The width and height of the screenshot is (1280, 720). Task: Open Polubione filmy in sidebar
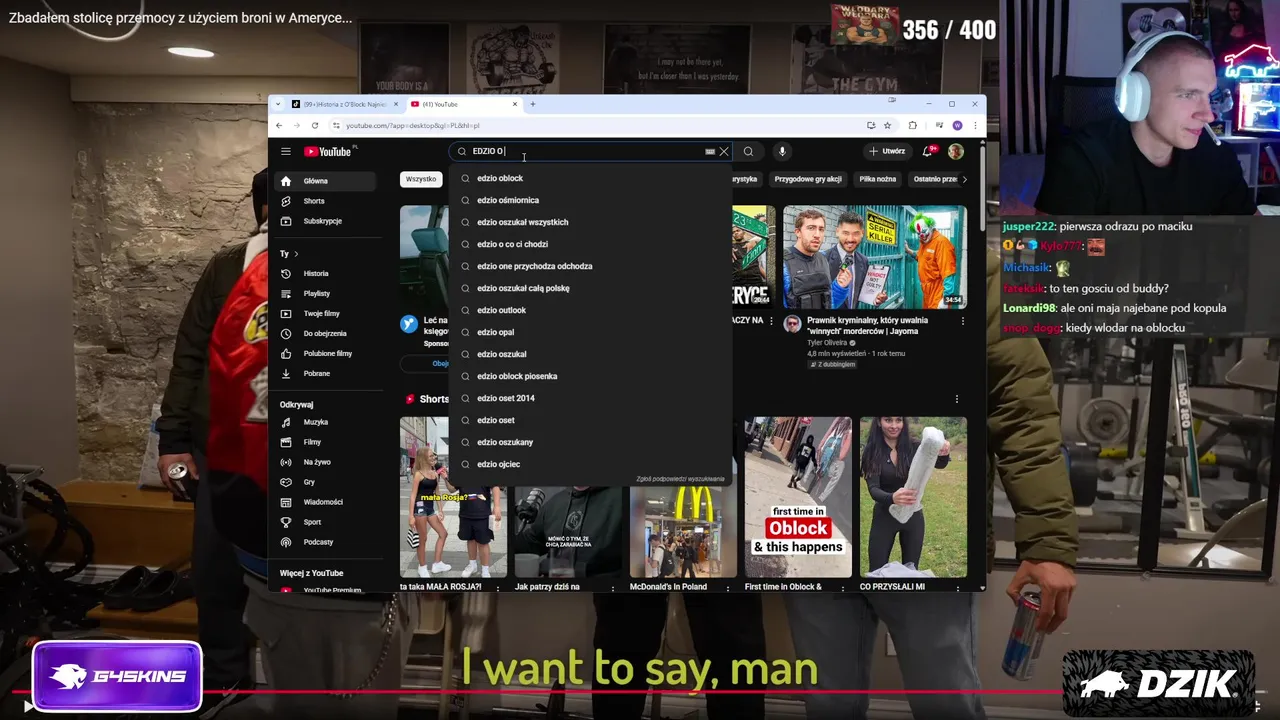coord(324,353)
